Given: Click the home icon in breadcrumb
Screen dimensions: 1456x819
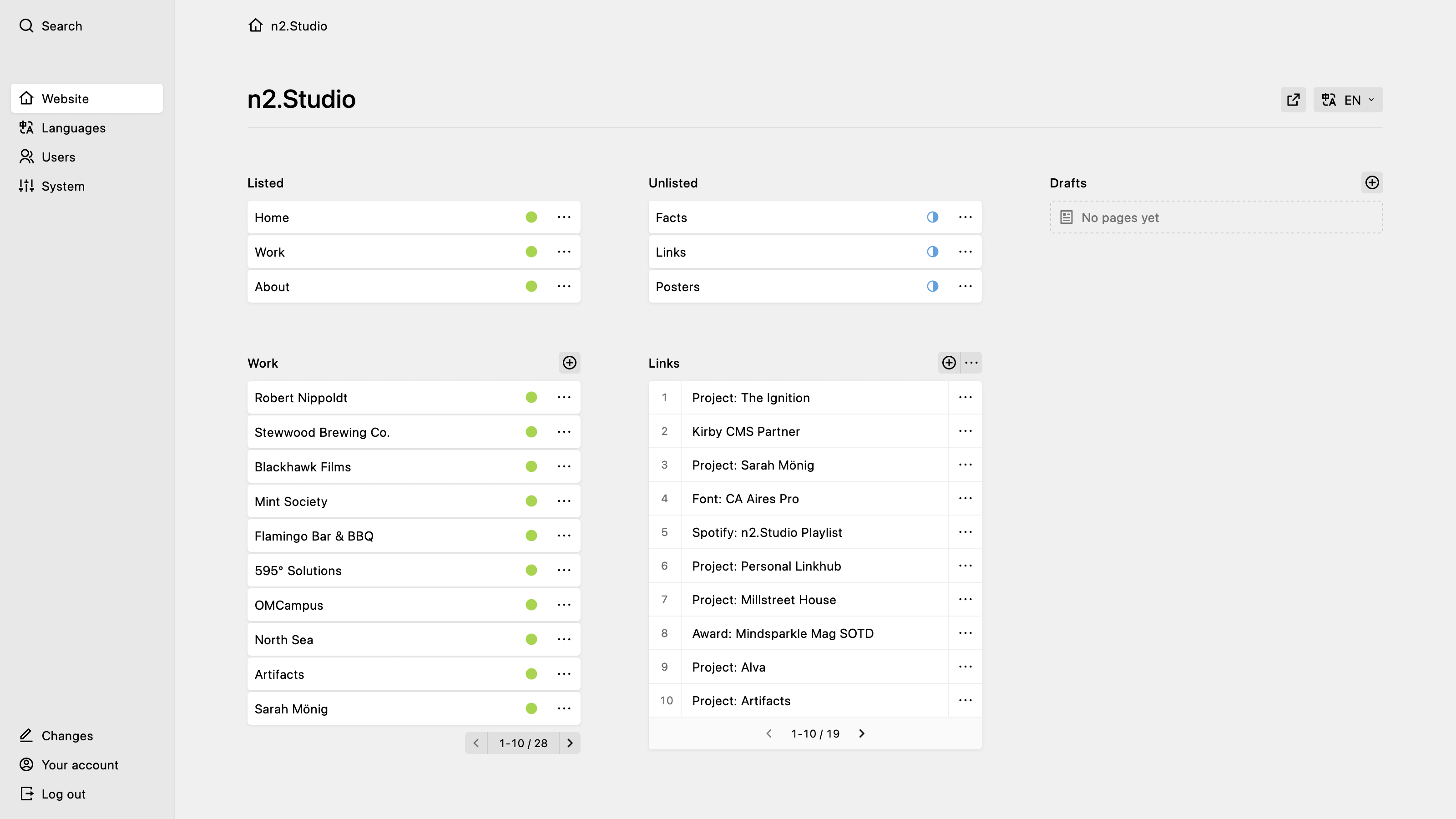Looking at the screenshot, I should tap(255, 25).
